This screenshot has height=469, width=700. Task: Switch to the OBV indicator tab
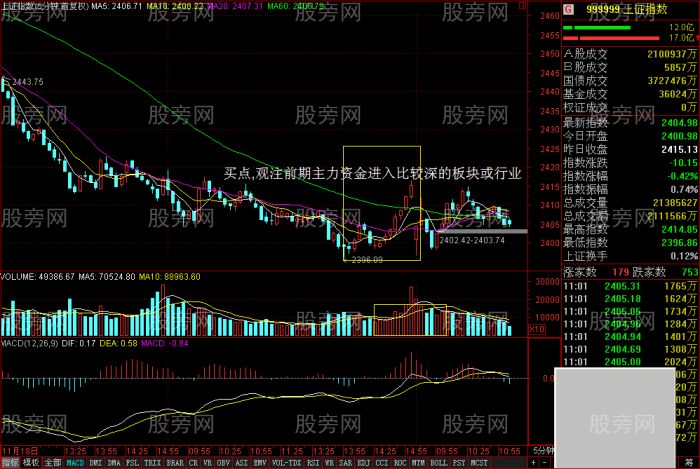coord(224,463)
